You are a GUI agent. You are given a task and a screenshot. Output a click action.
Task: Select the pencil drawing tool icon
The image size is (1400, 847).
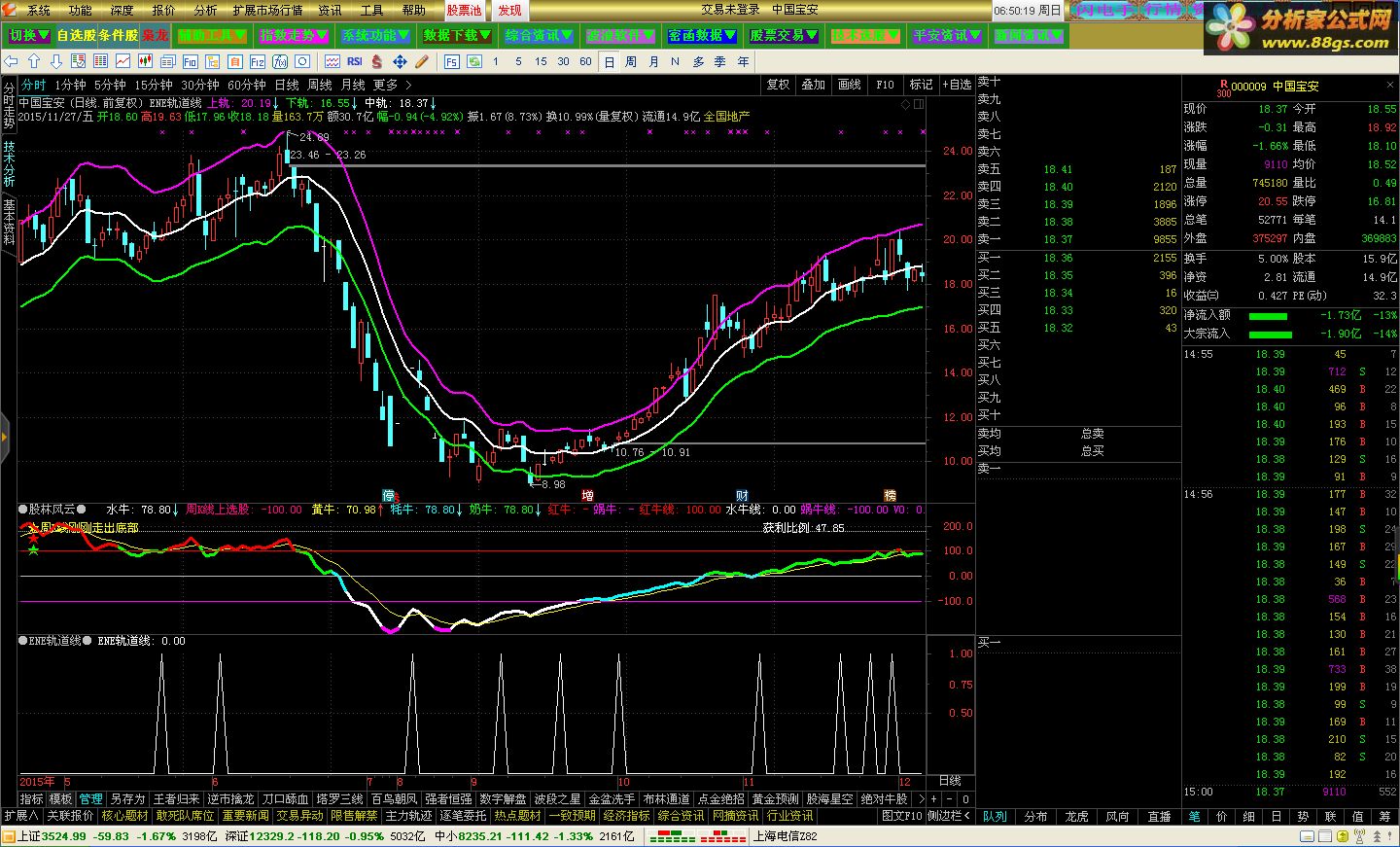point(421,61)
